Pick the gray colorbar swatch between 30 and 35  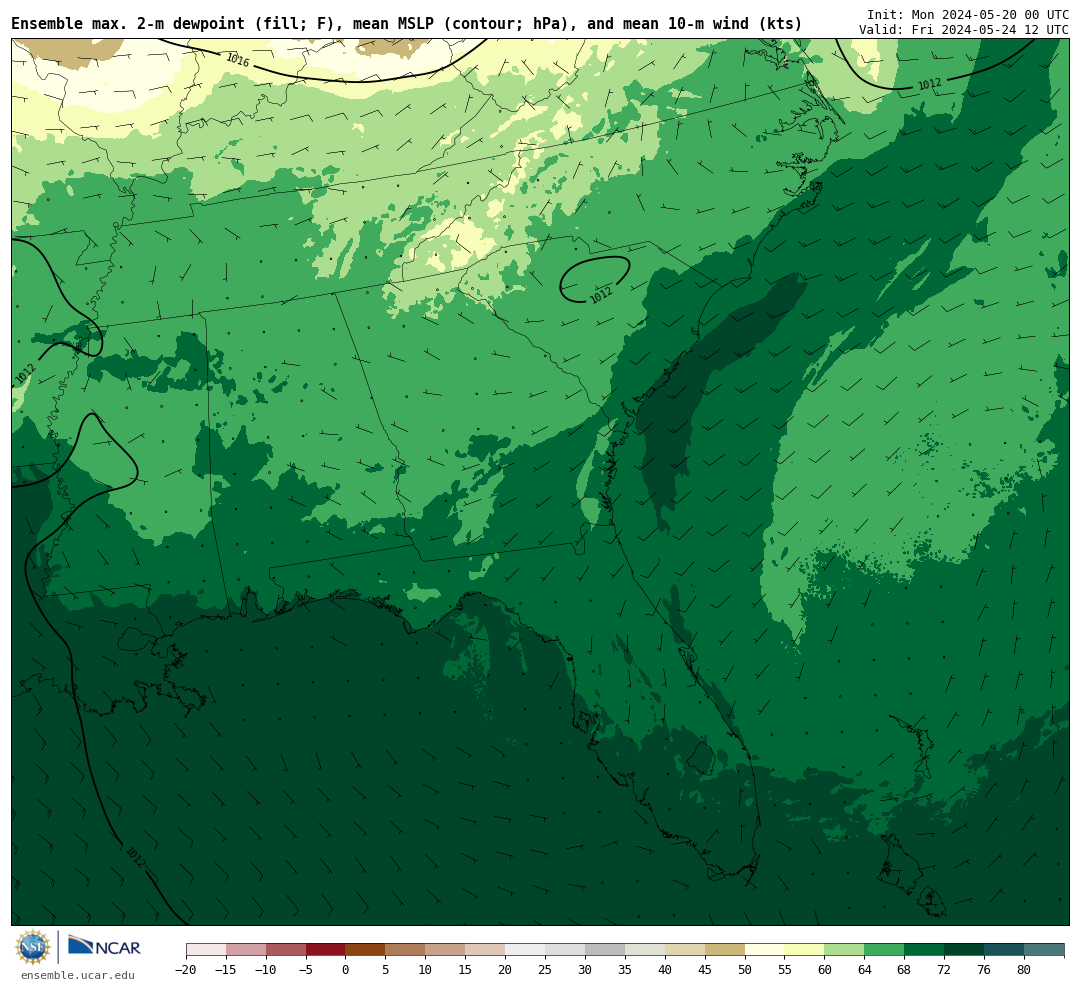point(605,950)
